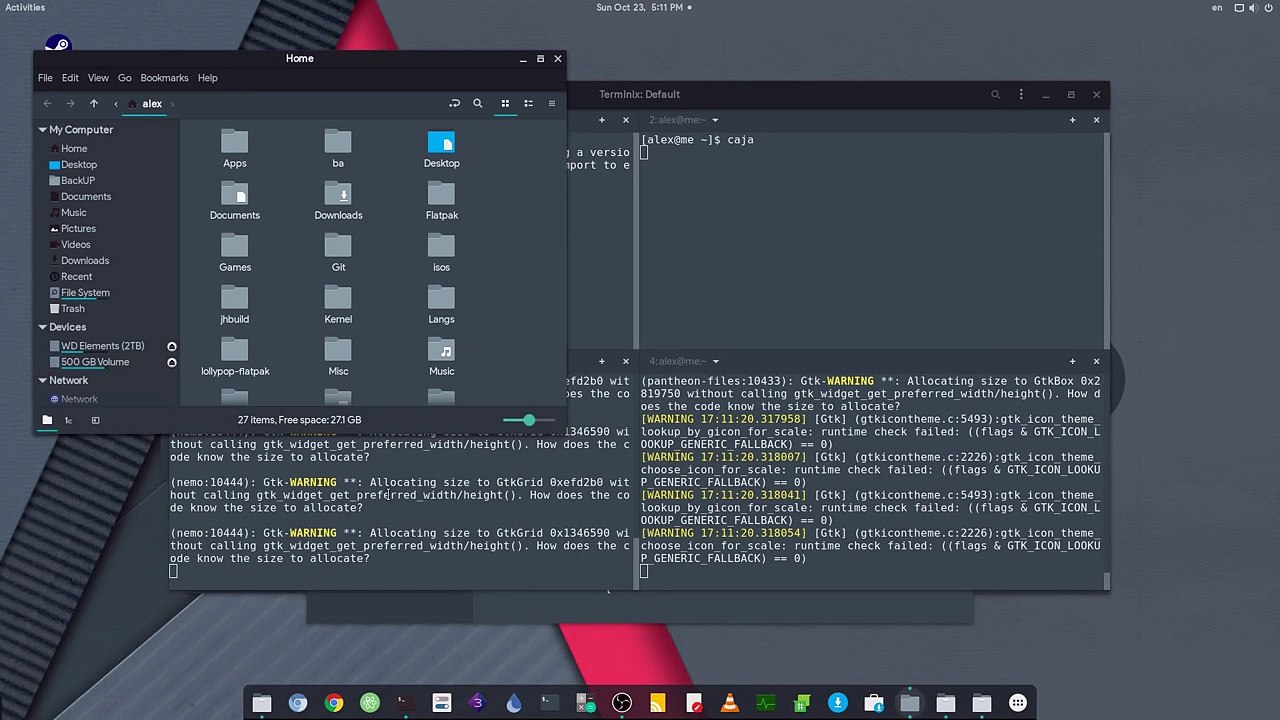The image size is (1280, 720).
Task: Open the 4: alex@me:~ terminal dropdown
Action: point(684,361)
